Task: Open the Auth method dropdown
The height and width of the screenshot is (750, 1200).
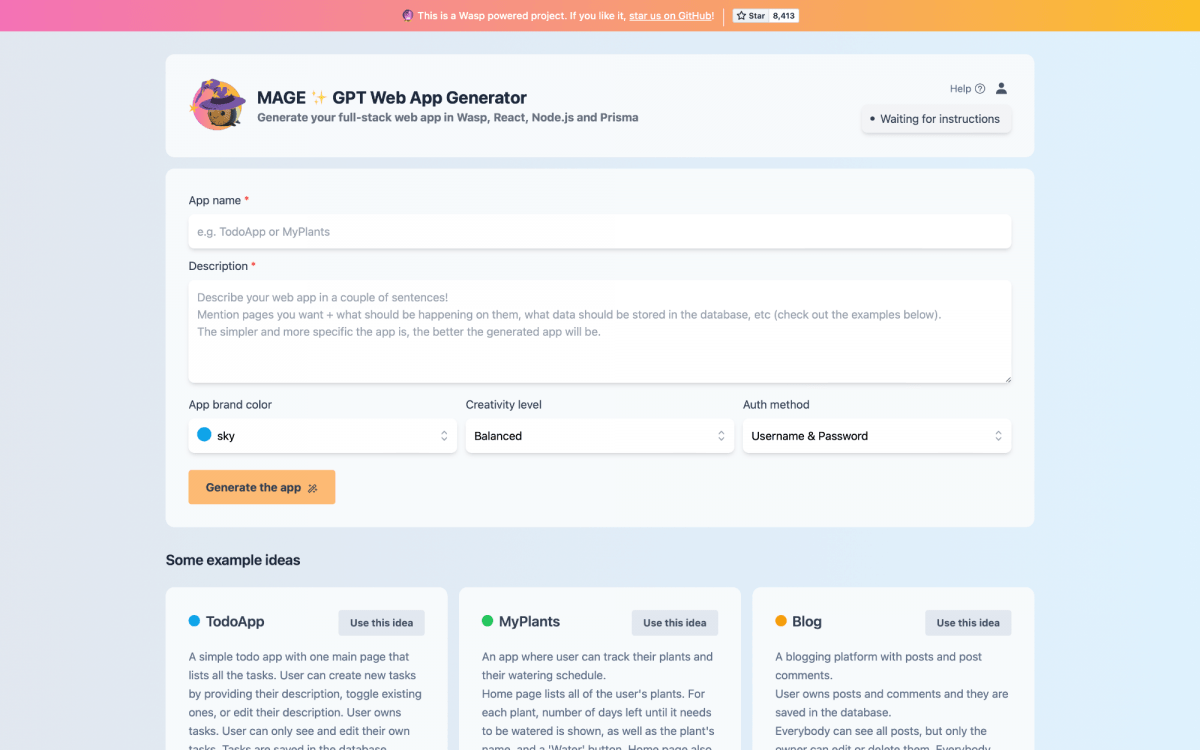Action: [x=876, y=435]
